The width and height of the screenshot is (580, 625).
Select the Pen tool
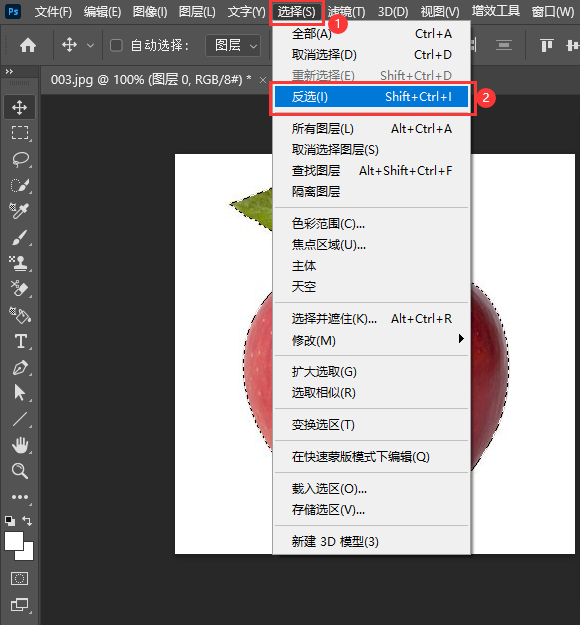click(x=20, y=368)
